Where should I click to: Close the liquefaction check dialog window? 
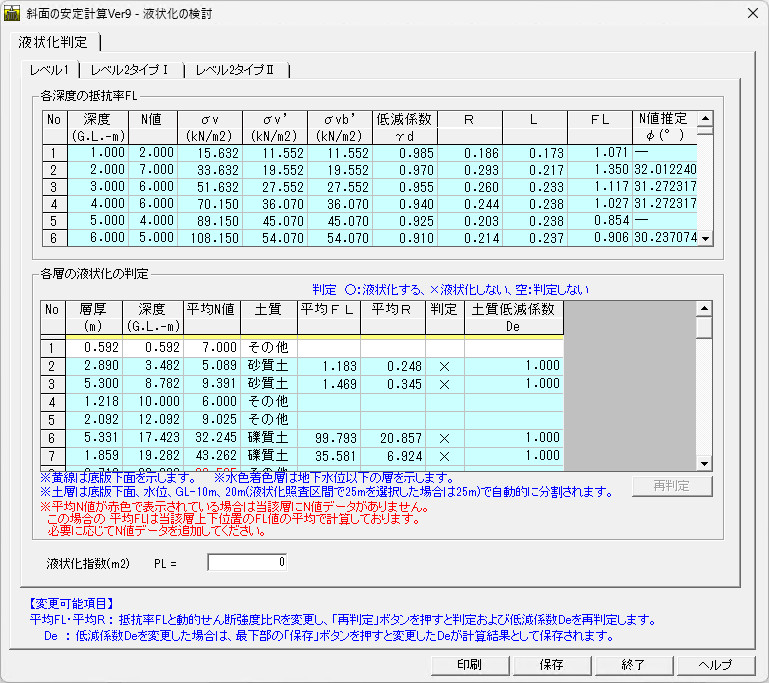click(x=752, y=14)
